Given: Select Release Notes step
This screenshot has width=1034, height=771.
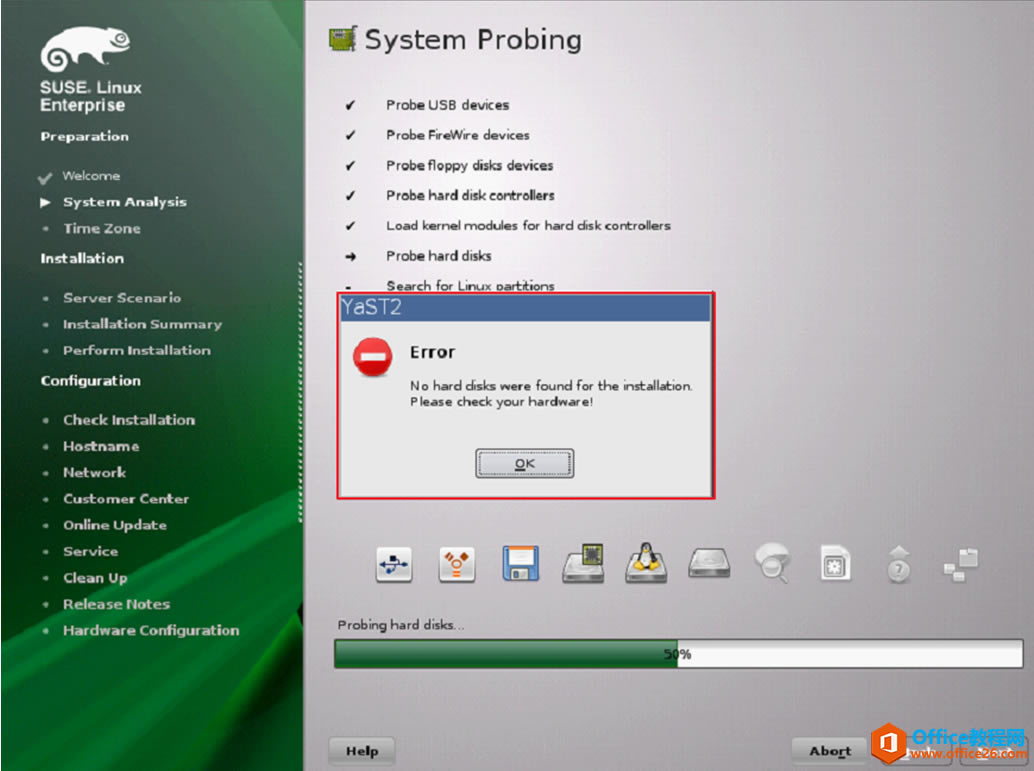Looking at the screenshot, I should [x=116, y=604].
